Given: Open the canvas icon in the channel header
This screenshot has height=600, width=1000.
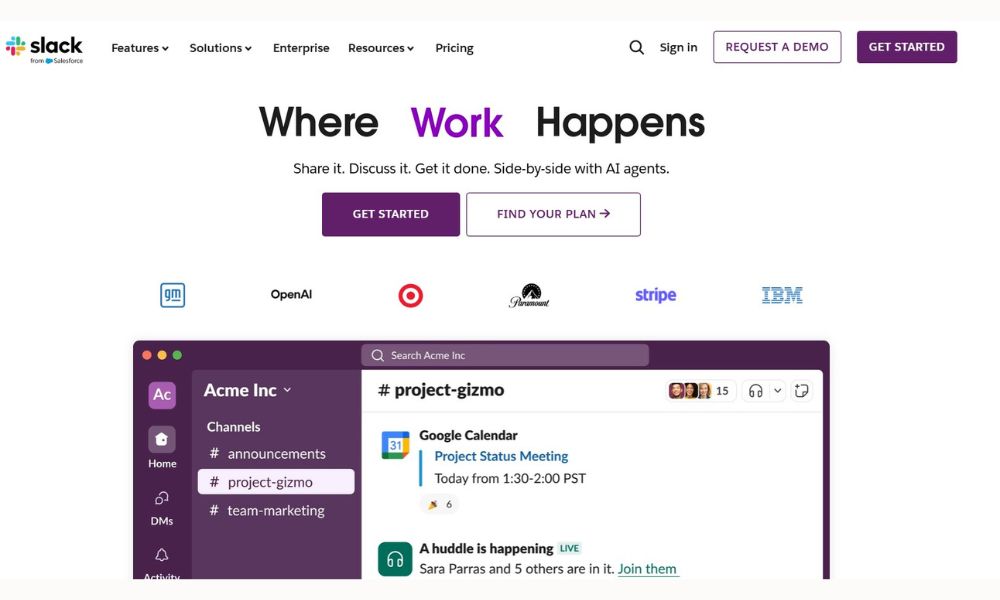Looking at the screenshot, I should click(801, 391).
